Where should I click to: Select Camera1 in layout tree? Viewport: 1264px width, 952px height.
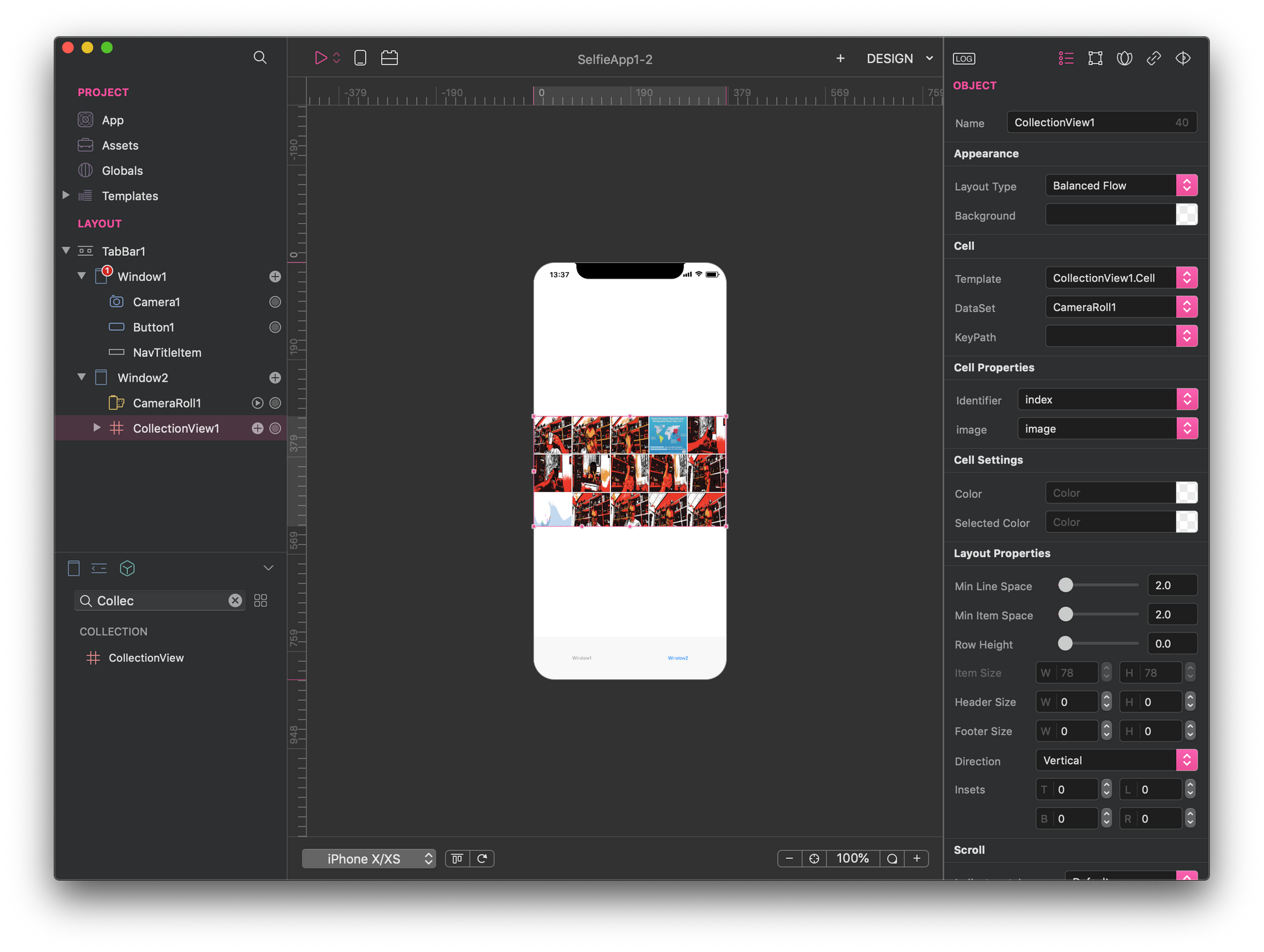(x=156, y=302)
